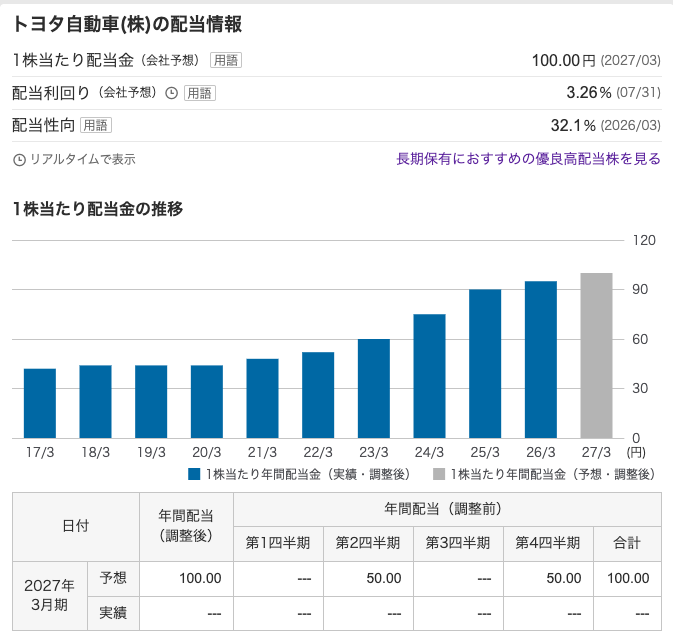This screenshot has width=673, height=637.
Task: Click the 2027年3月期 date cell
Action: [50, 596]
